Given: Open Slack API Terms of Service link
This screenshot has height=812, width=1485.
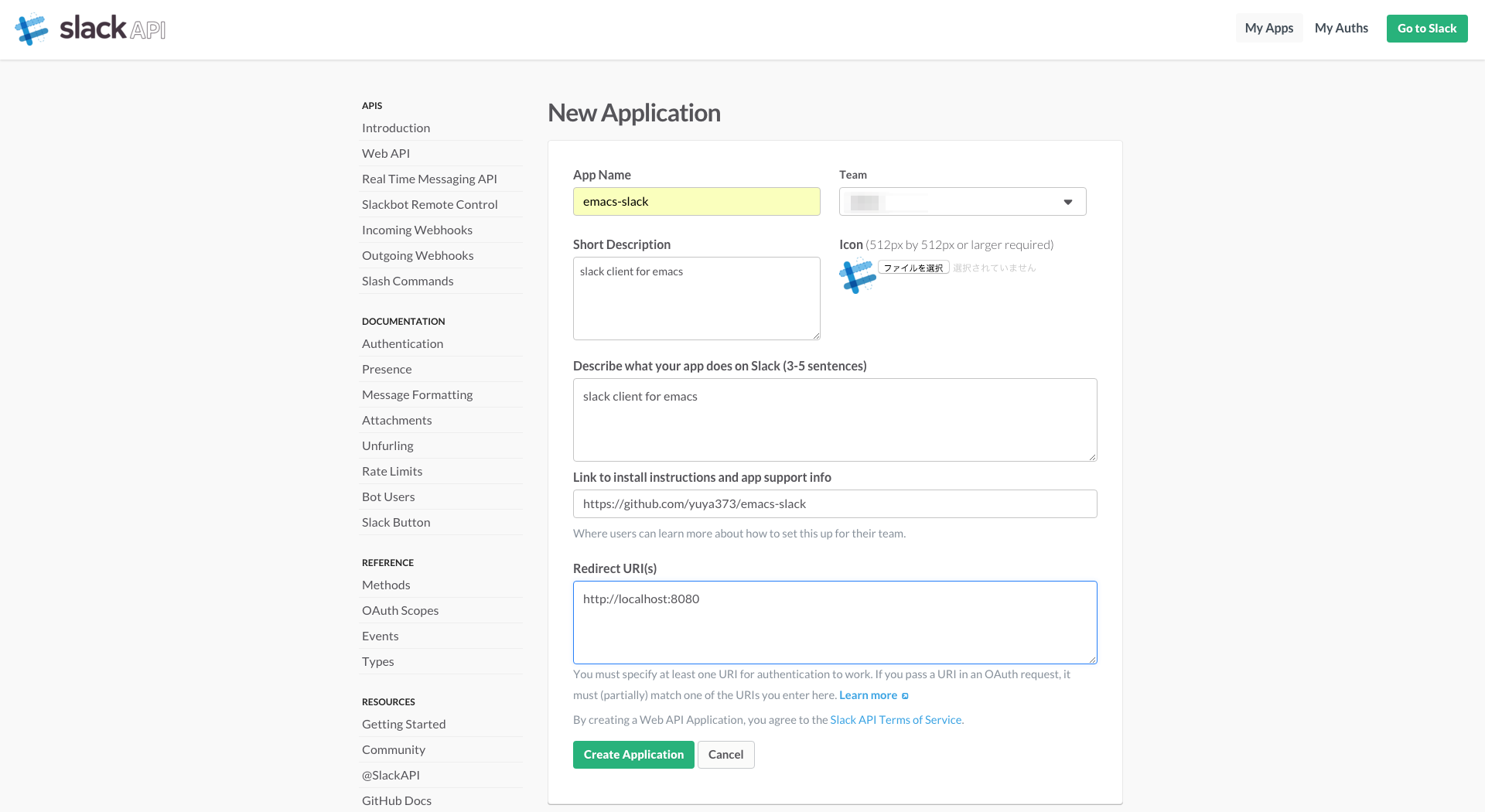Looking at the screenshot, I should click(x=896, y=720).
